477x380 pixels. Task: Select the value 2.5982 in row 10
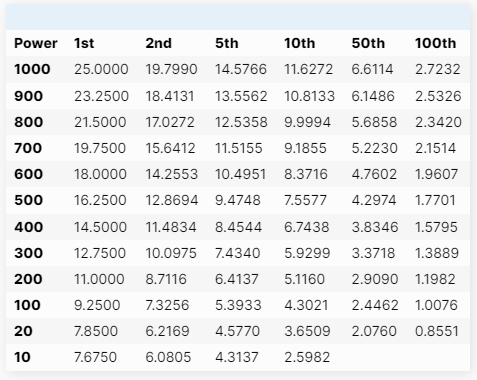coord(307,357)
